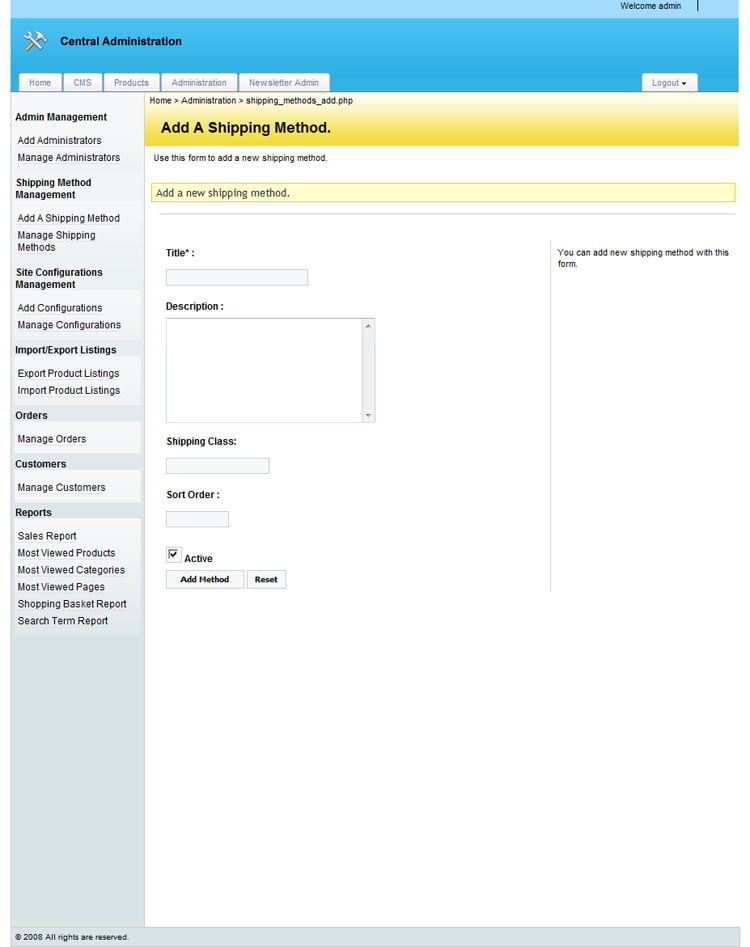The height and width of the screenshot is (947, 750).
Task: Click shipping_methods_add.php in the breadcrumb
Action: pos(299,100)
